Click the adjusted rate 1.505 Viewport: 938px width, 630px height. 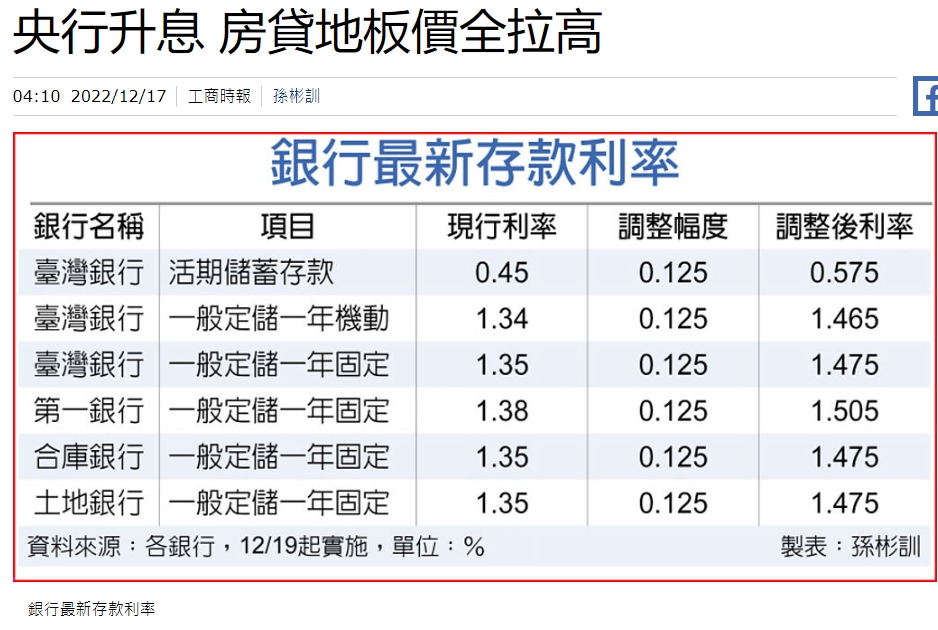pyautogui.click(x=845, y=411)
